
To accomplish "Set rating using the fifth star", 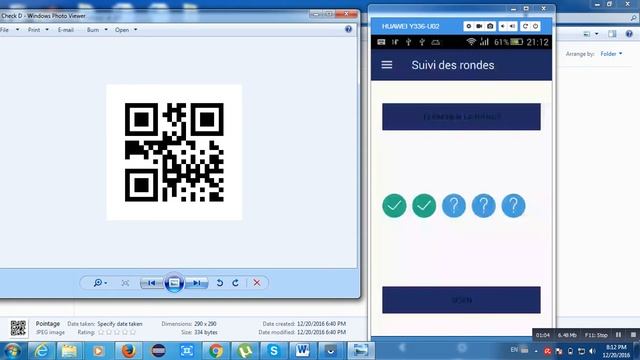I will tap(133, 333).
